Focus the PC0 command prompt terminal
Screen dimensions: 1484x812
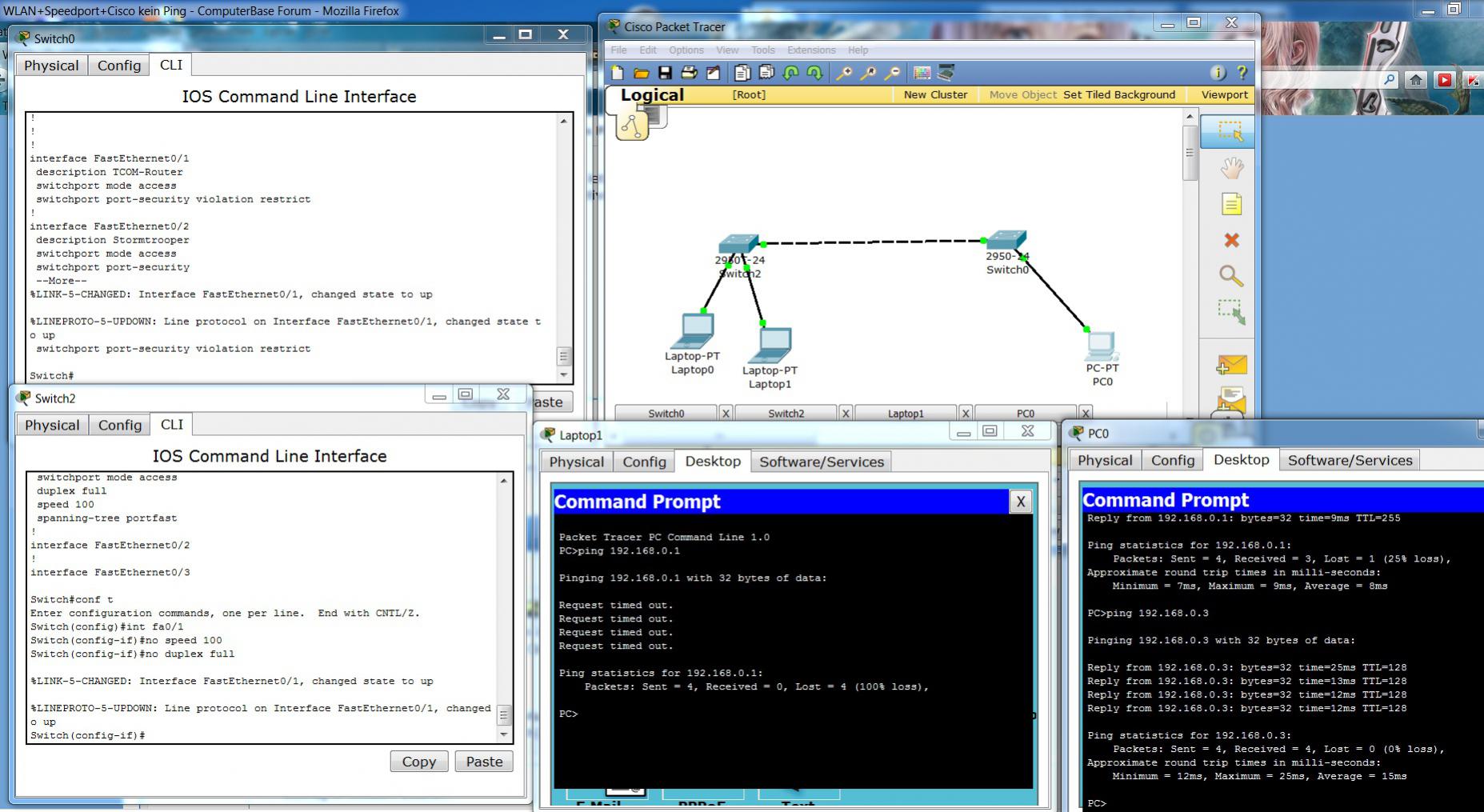(x=1282, y=661)
